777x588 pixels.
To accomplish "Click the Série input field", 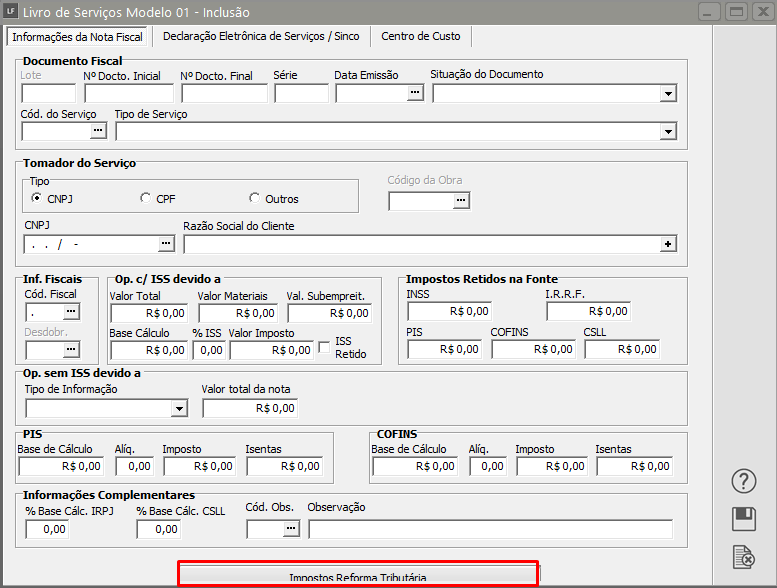I will pos(301,93).
